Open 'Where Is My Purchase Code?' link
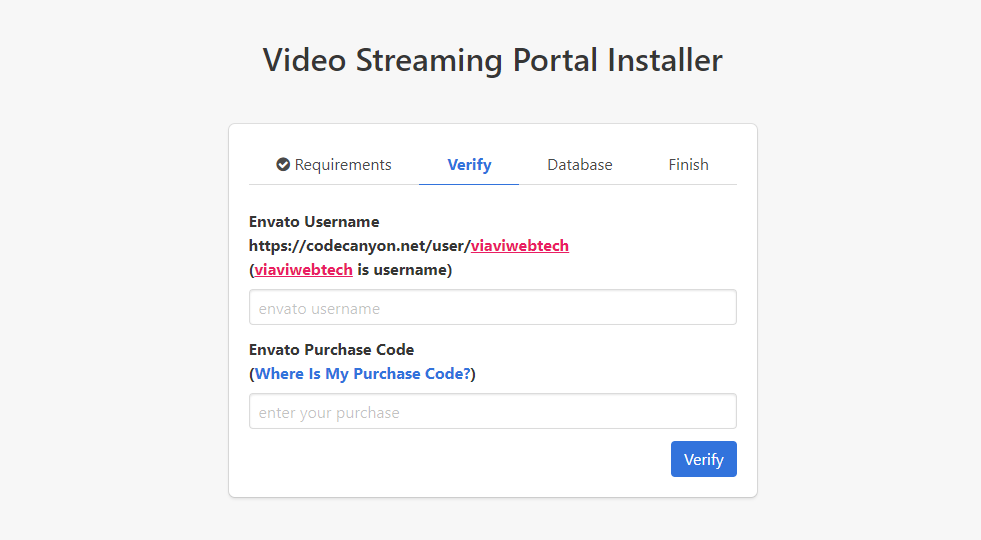The image size is (981, 540). tap(362, 374)
